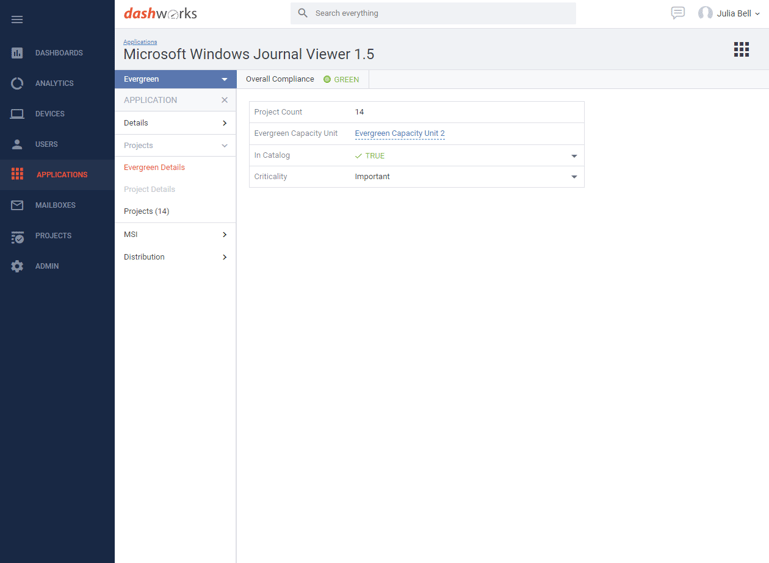Click the Users person icon
This screenshot has height=563, width=769.
17,144
